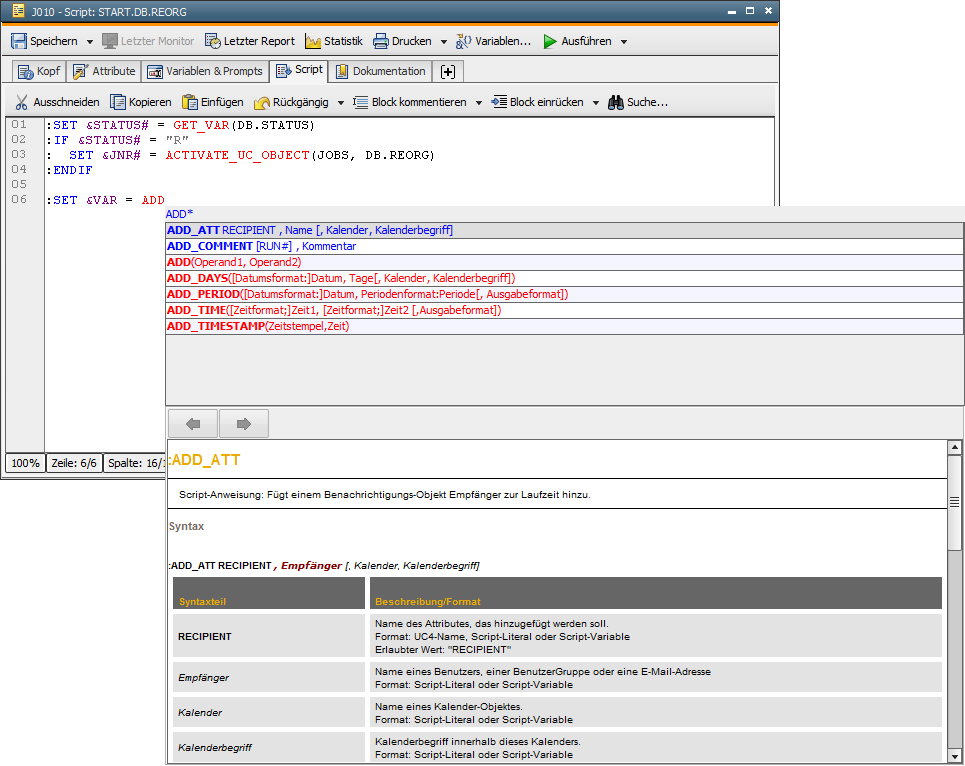965x766 pixels.
Task: Open the Block kommentieren dropdown arrow
Action: (x=478, y=103)
